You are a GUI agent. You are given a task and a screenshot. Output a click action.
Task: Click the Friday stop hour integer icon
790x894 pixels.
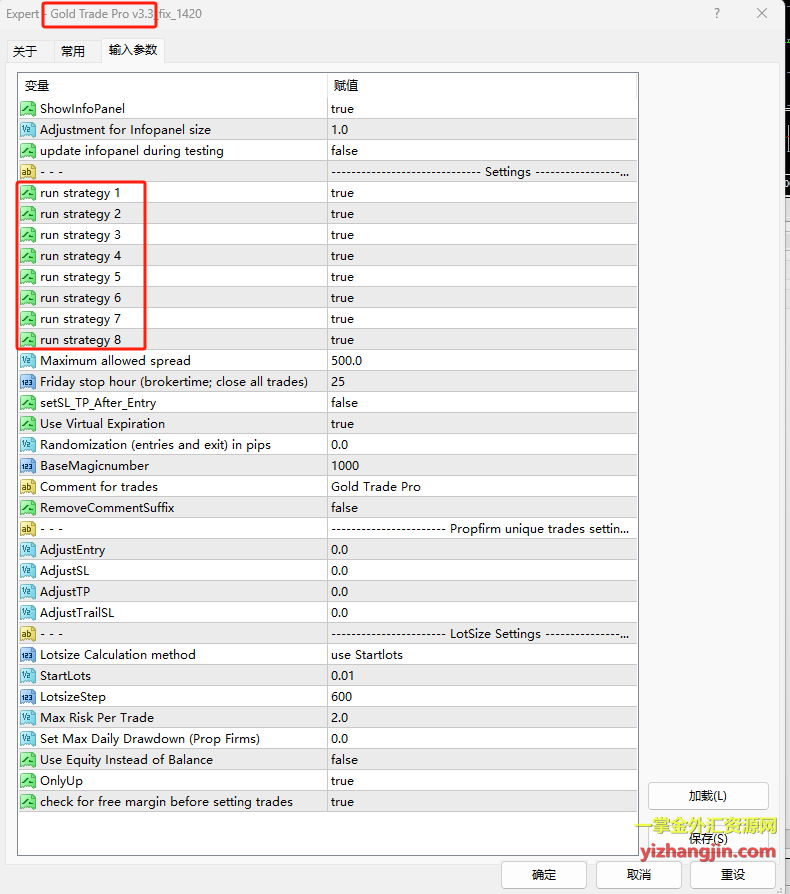click(x=28, y=382)
